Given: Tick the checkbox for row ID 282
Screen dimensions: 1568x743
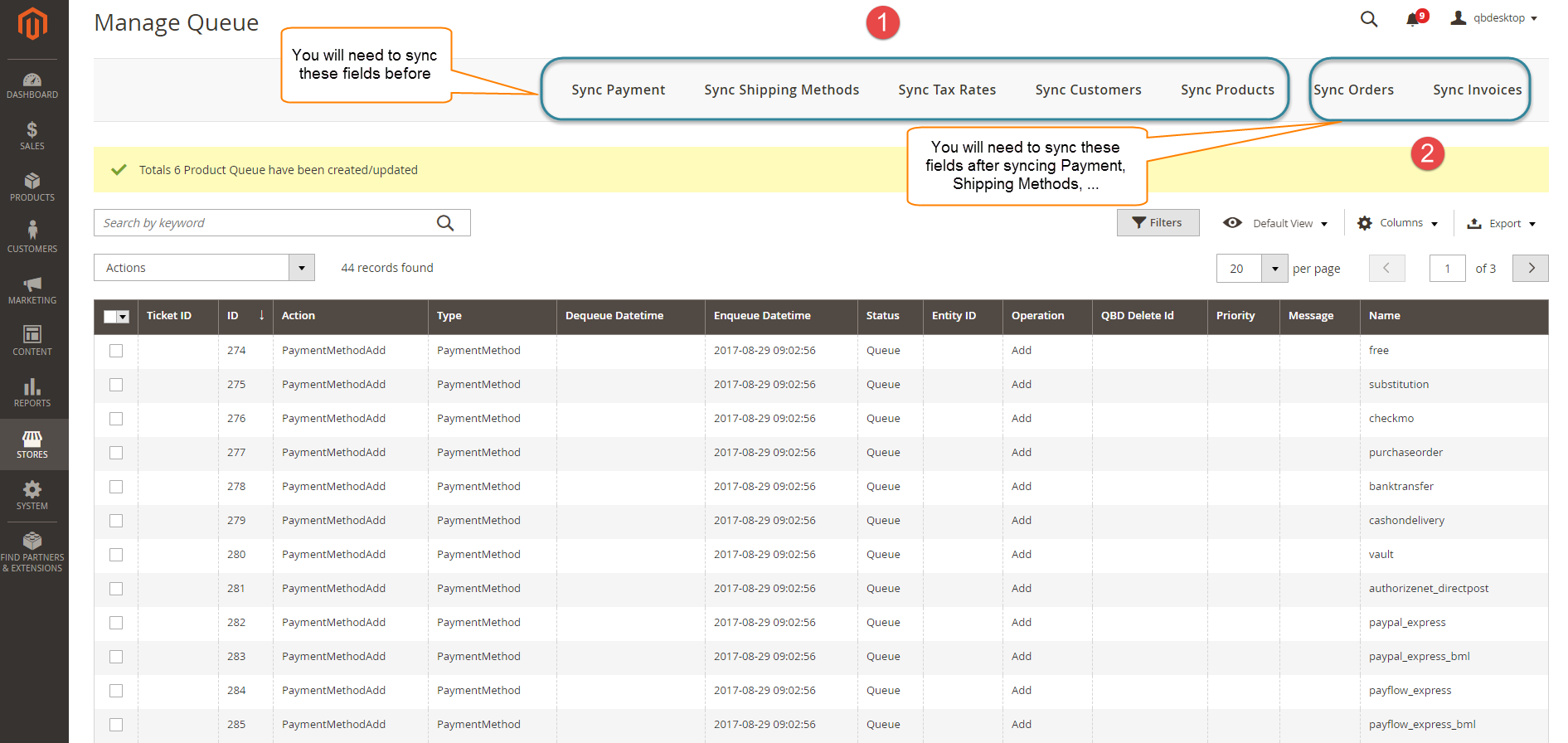Looking at the screenshot, I should point(116,623).
